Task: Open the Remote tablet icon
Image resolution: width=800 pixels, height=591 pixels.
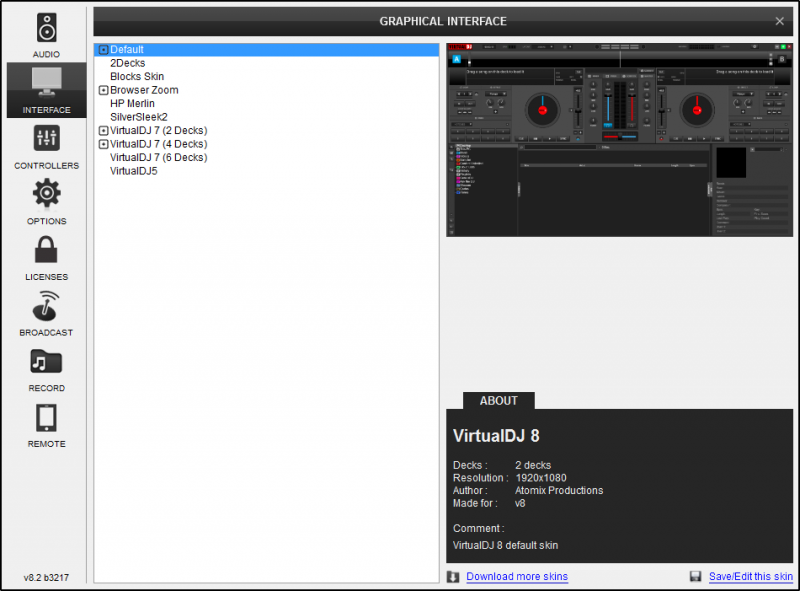Action: tap(46, 418)
